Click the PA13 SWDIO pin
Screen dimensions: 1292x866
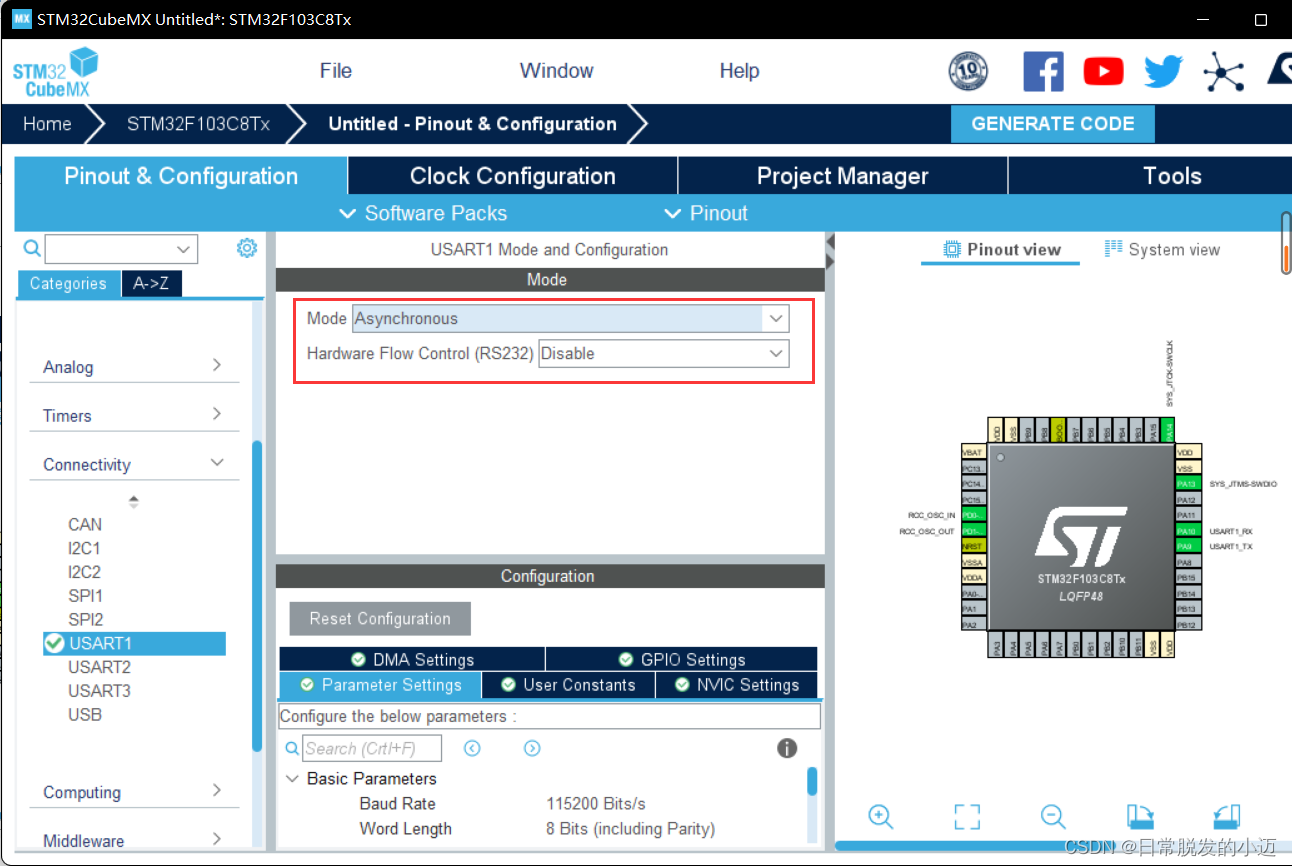(1186, 483)
